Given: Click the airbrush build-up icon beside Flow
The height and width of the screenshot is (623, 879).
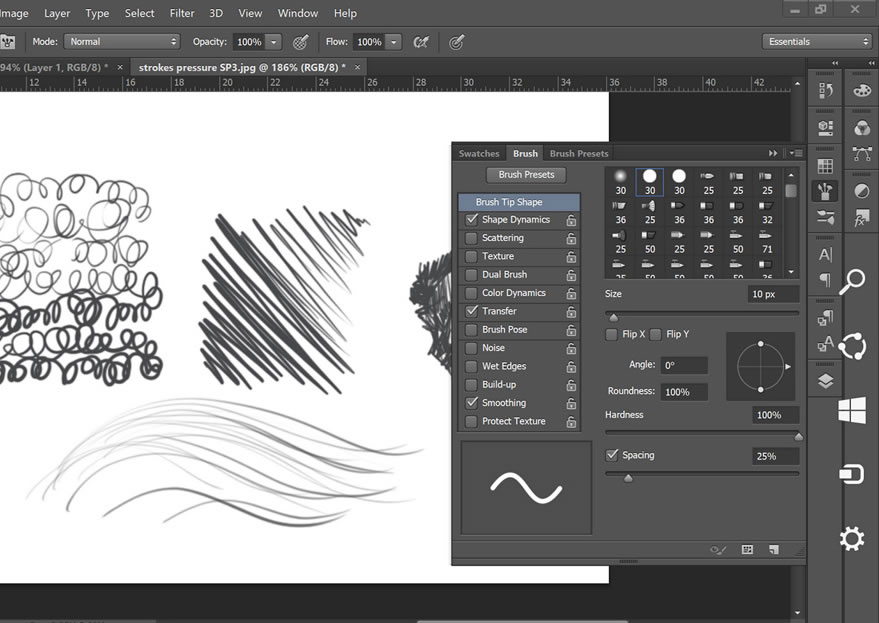Looking at the screenshot, I should [x=422, y=42].
